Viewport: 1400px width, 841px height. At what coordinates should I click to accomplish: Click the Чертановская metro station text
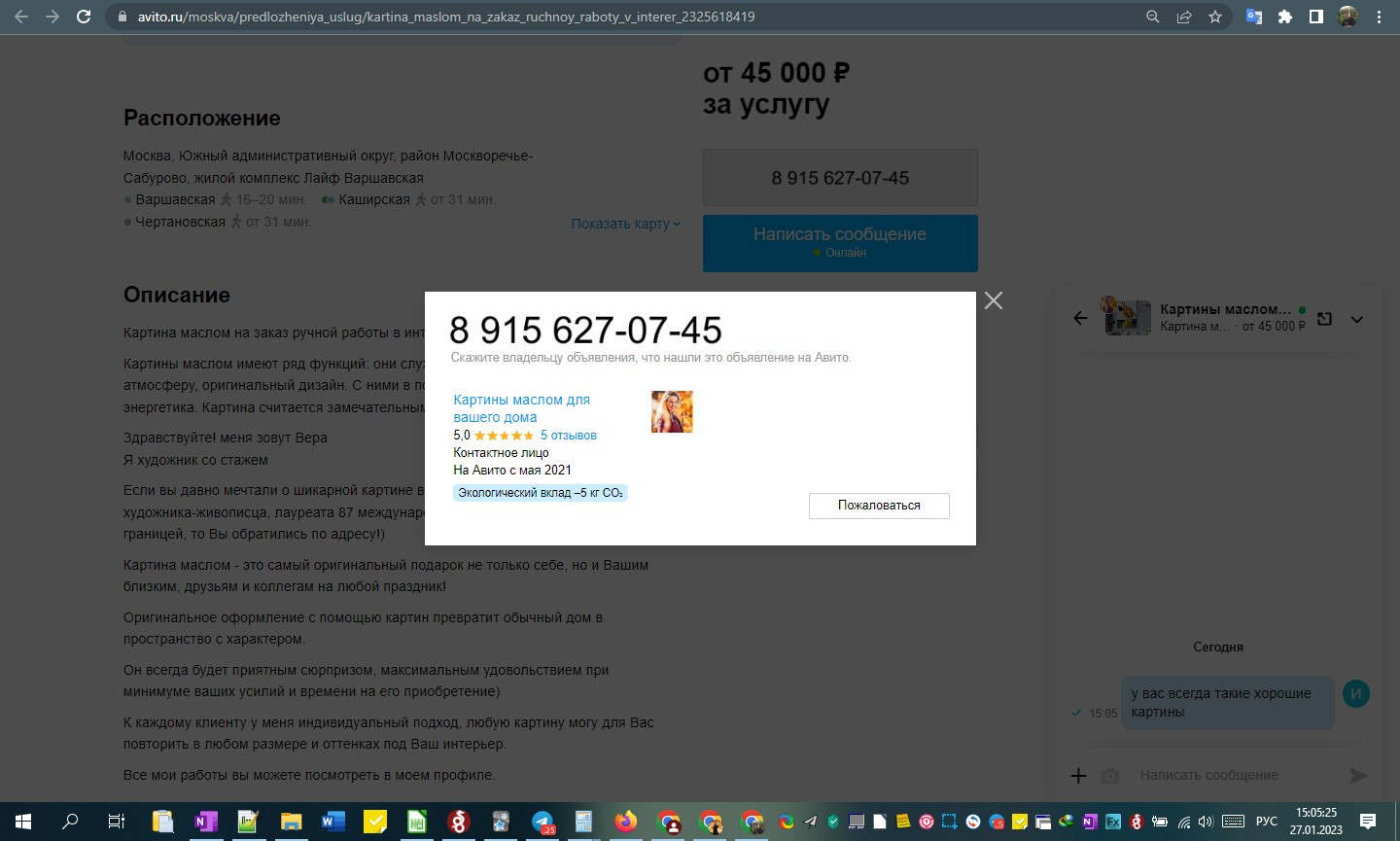(181, 222)
